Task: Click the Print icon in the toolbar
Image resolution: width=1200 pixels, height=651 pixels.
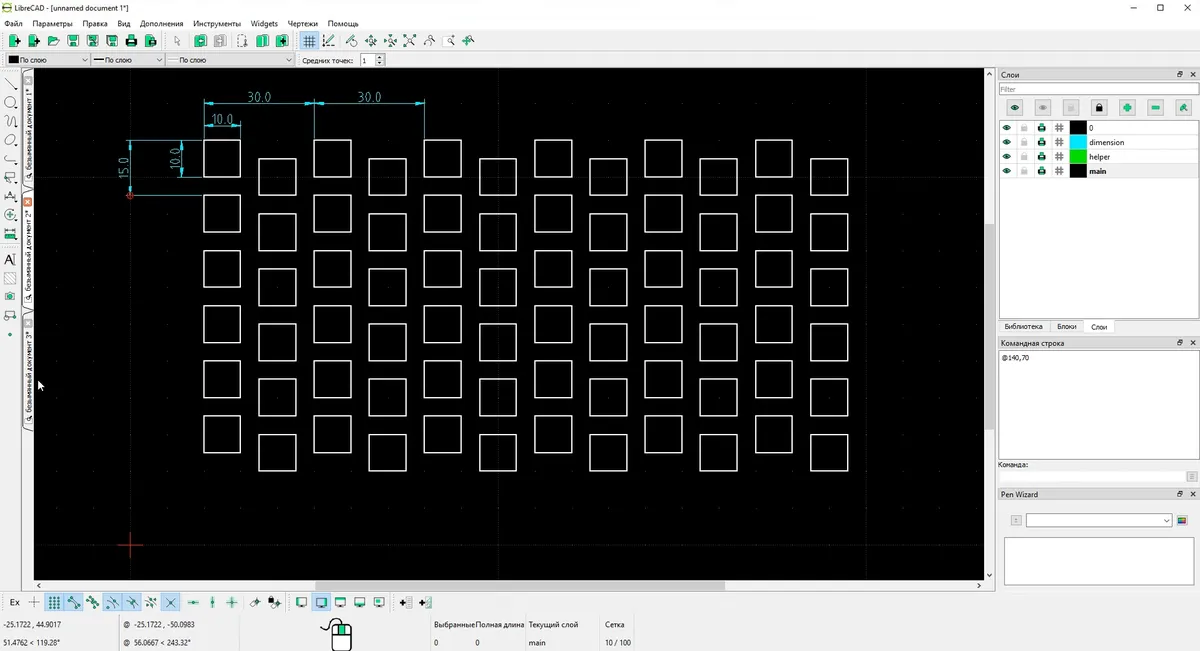Action: (130, 41)
